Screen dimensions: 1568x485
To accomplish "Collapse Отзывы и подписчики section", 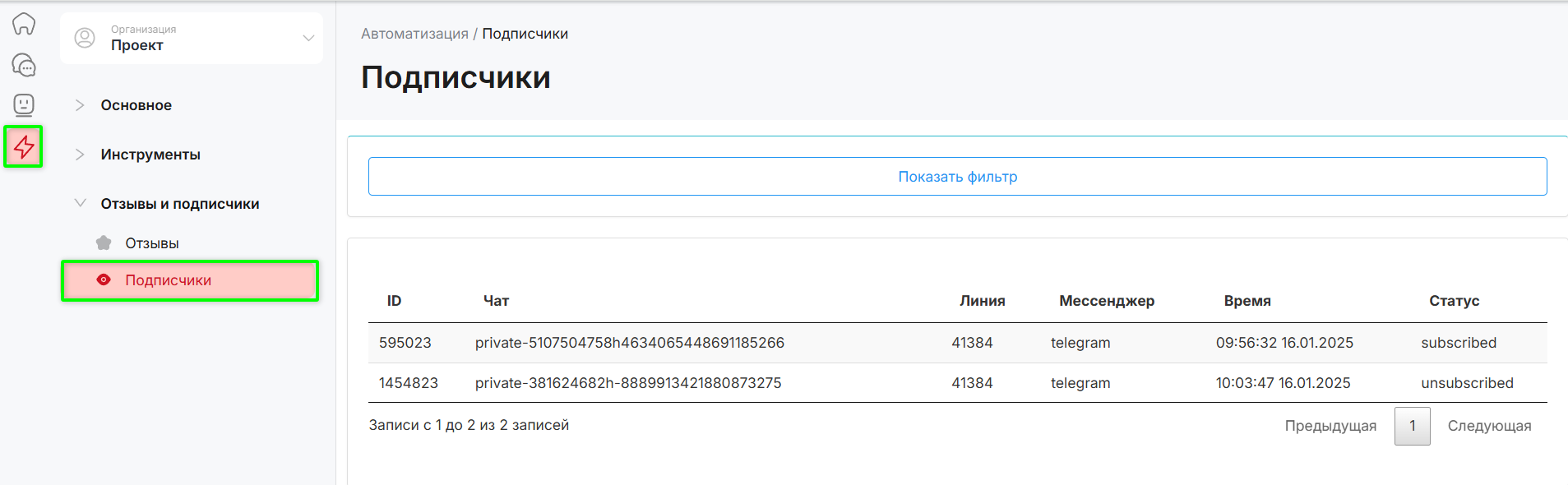I will click(x=179, y=204).
